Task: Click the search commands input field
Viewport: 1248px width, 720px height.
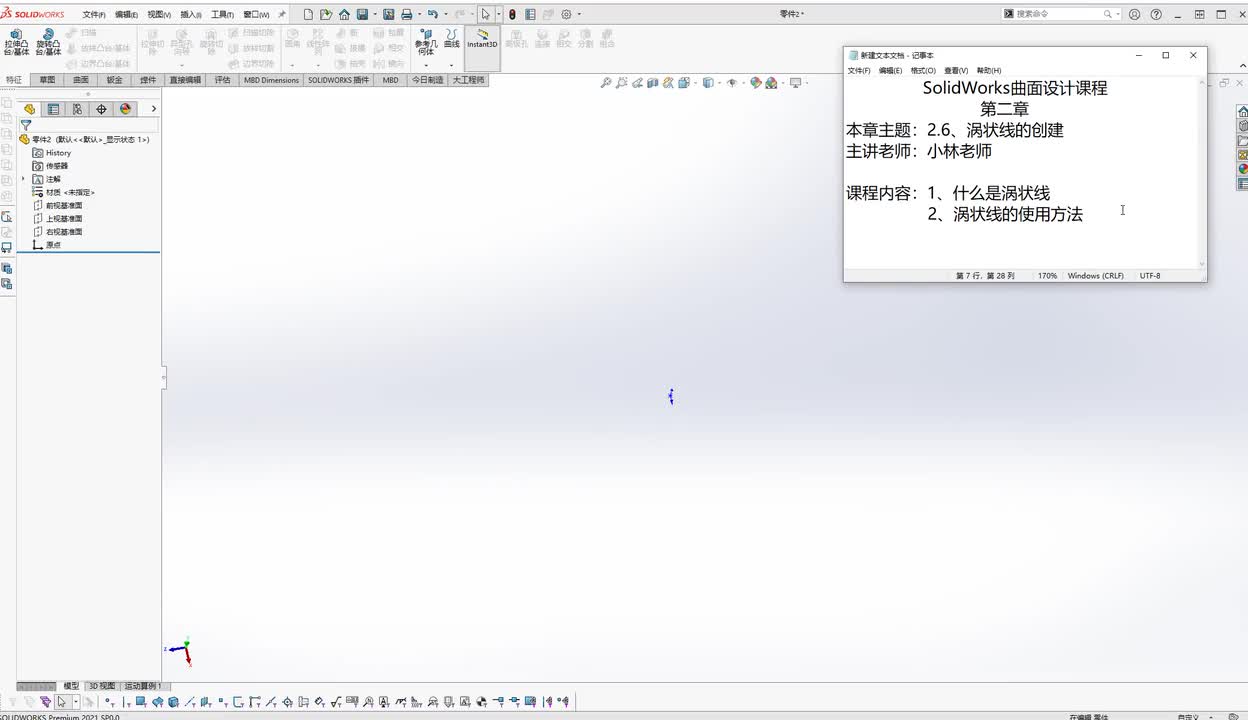Action: pyautogui.click(x=1059, y=14)
